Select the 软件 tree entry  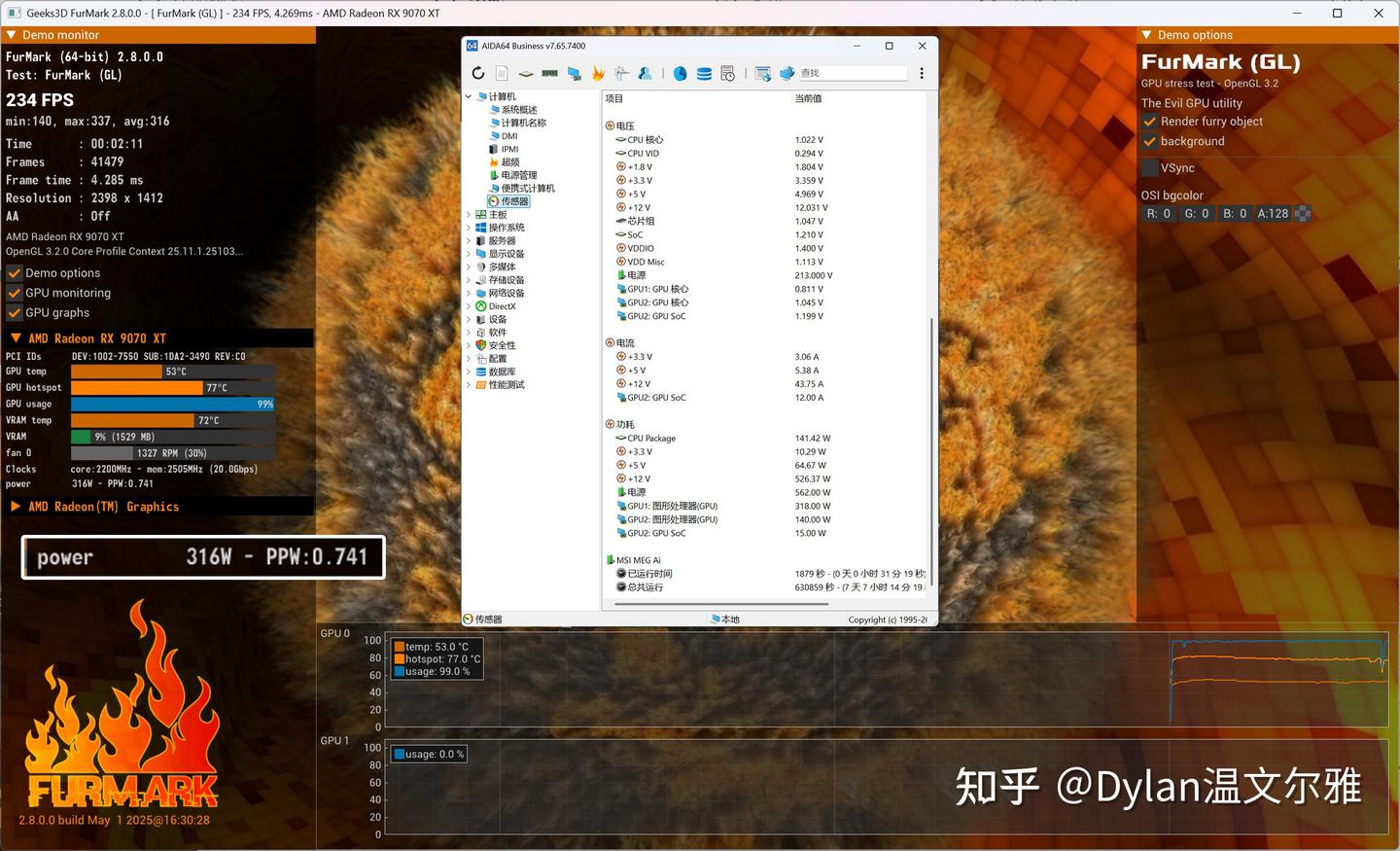[498, 333]
